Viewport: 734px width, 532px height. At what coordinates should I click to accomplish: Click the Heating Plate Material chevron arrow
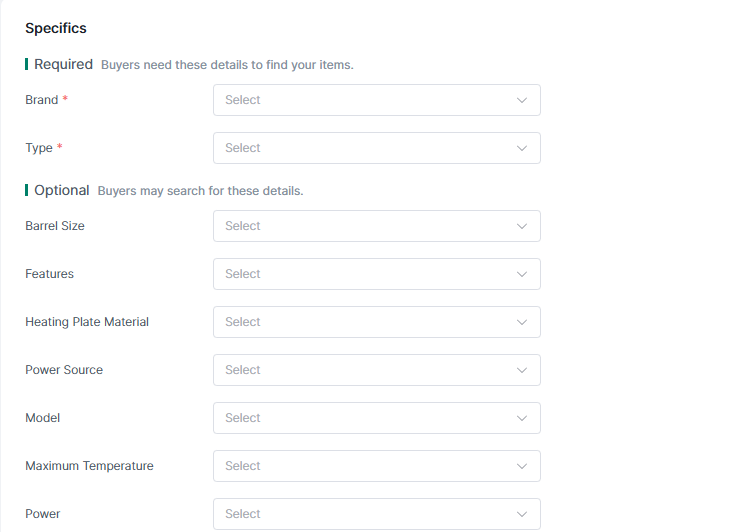click(x=521, y=322)
